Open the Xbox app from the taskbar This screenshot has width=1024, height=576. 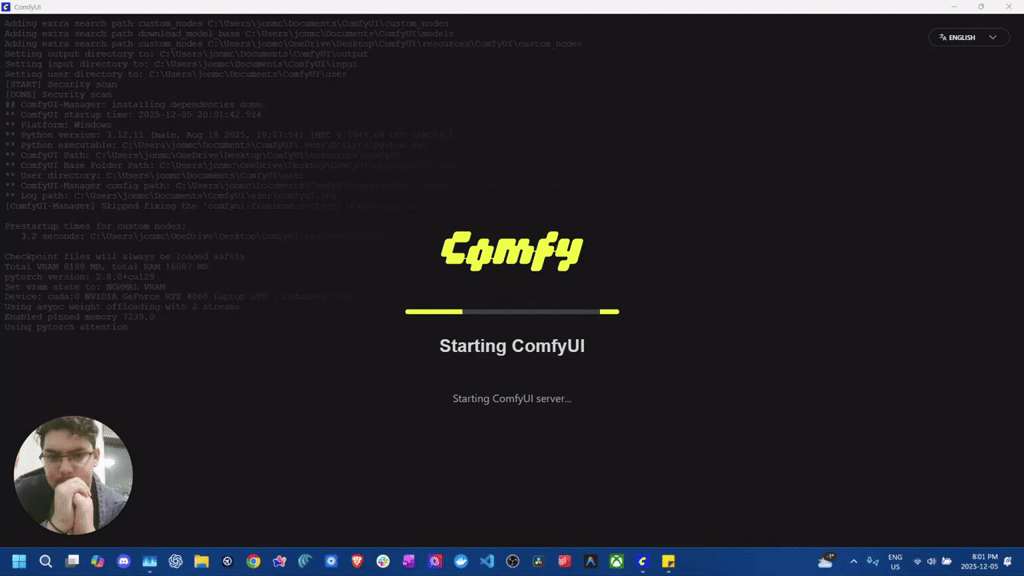(x=615, y=561)
